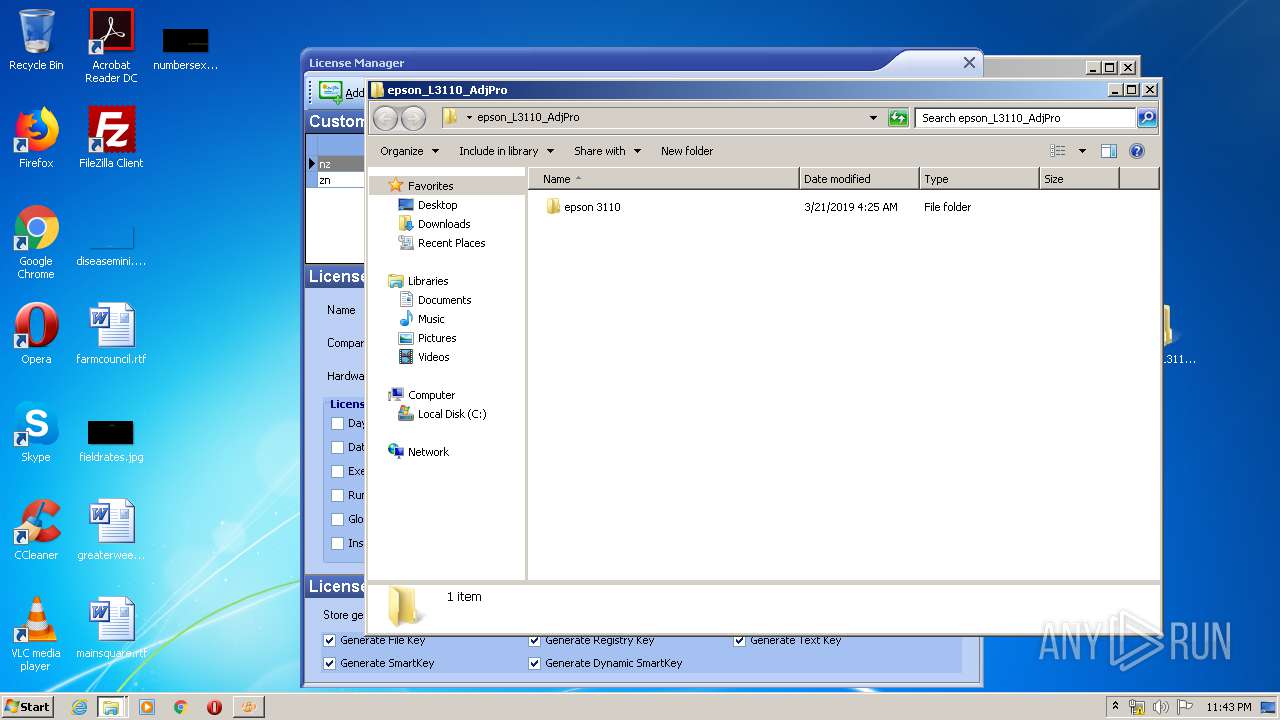Sort by Date modified column
Viewport: 1280px width, 720px height.
(x=859, y=179)
